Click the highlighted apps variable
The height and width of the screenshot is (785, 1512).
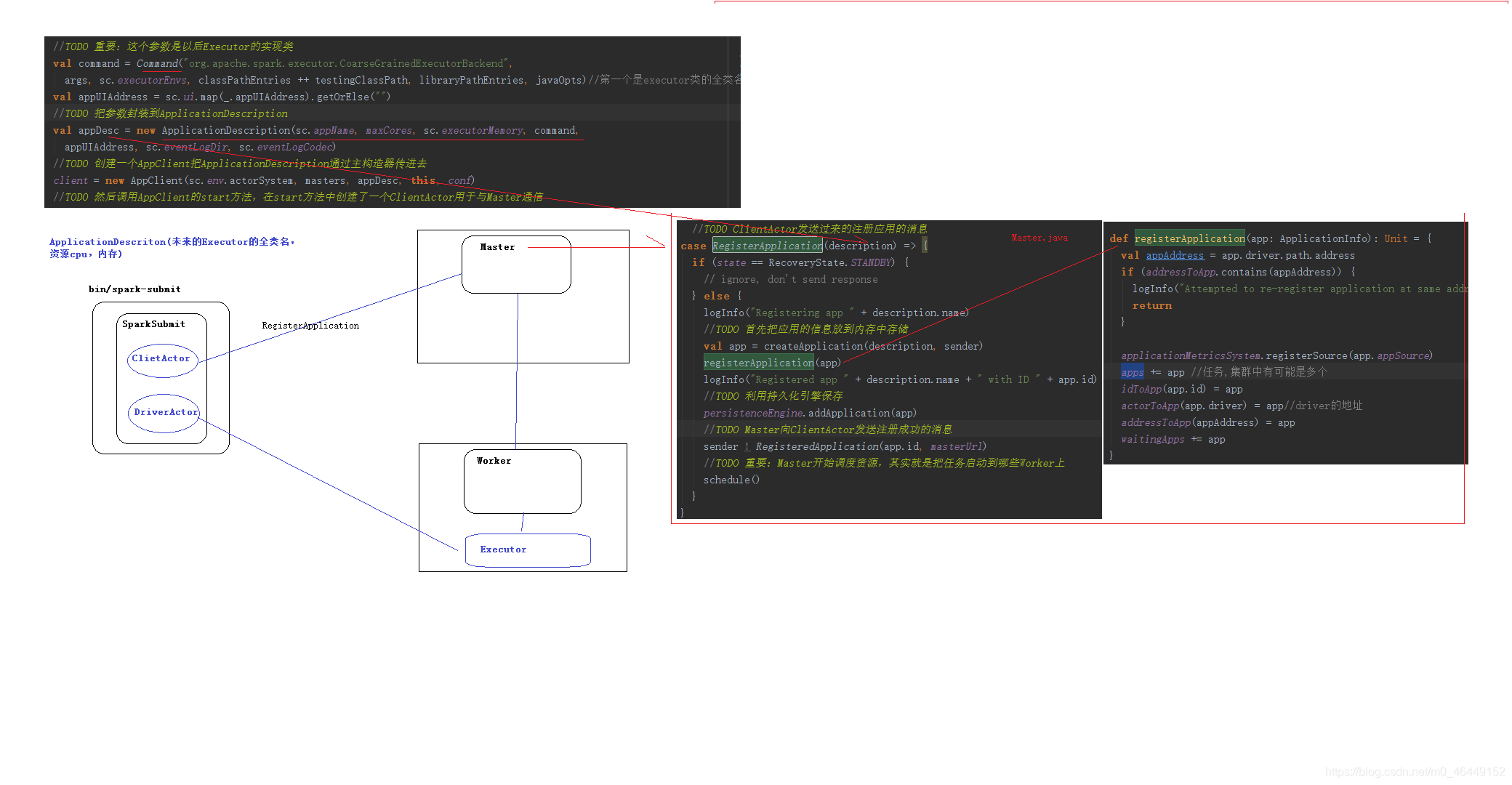pos(1132,372)
